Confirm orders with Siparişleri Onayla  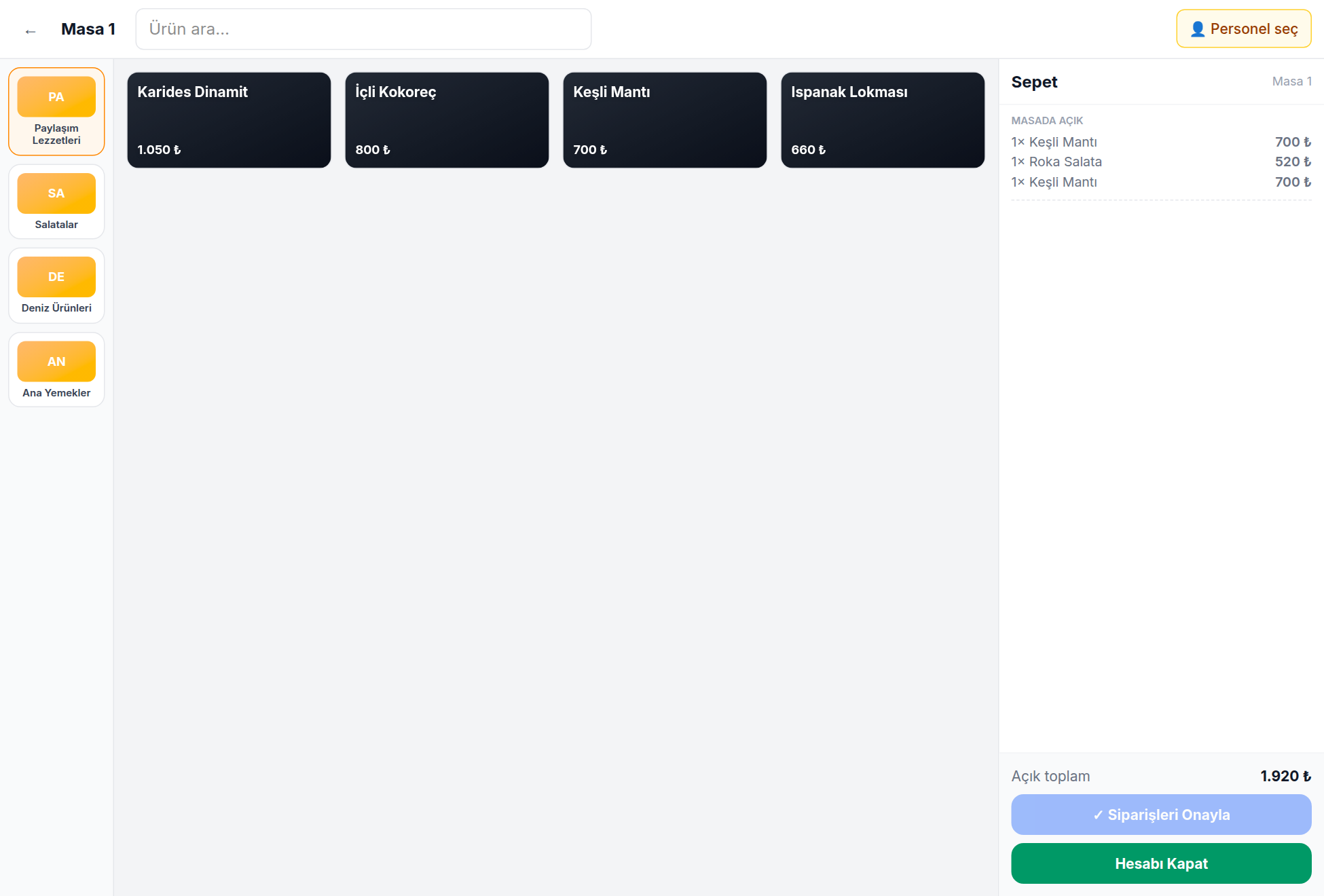click(x=1161, y=815)
